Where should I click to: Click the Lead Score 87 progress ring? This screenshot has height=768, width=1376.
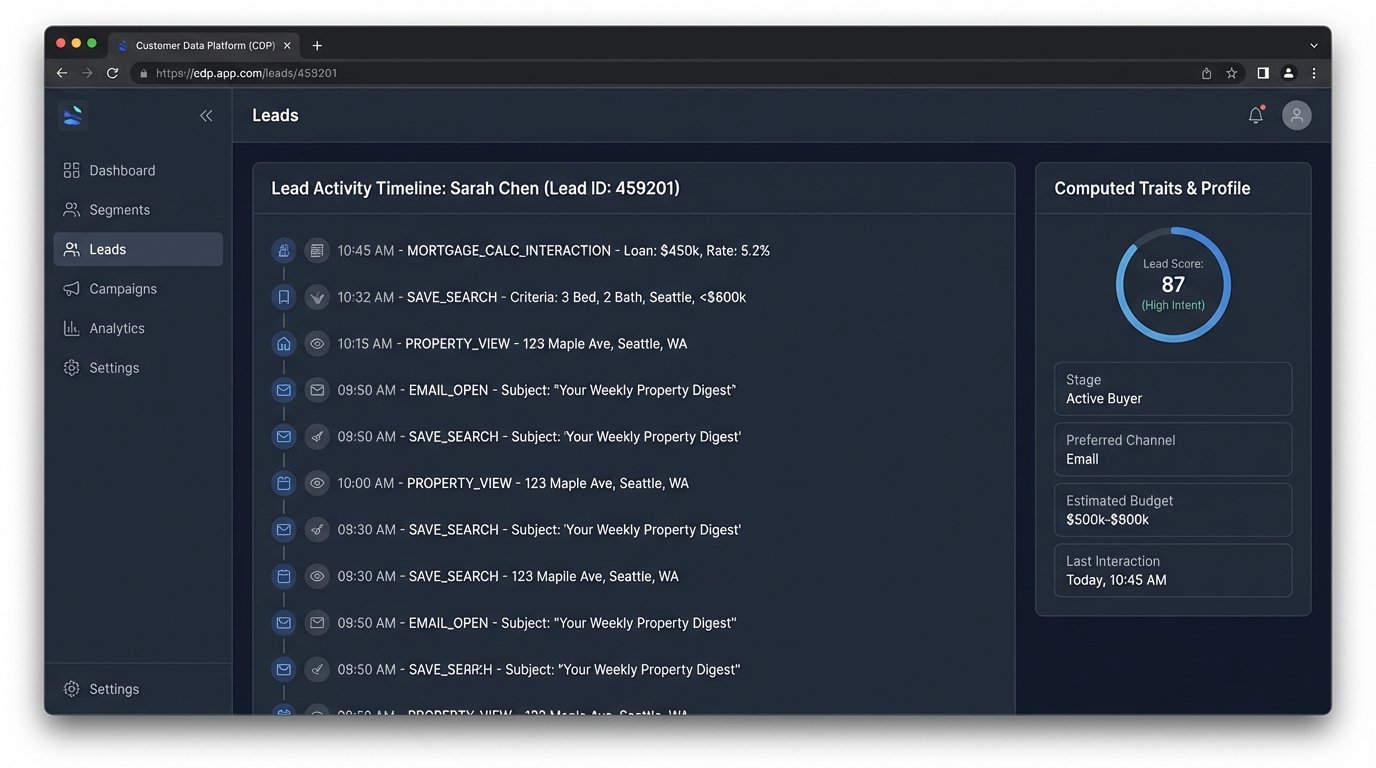click(x=1173, y=285)
